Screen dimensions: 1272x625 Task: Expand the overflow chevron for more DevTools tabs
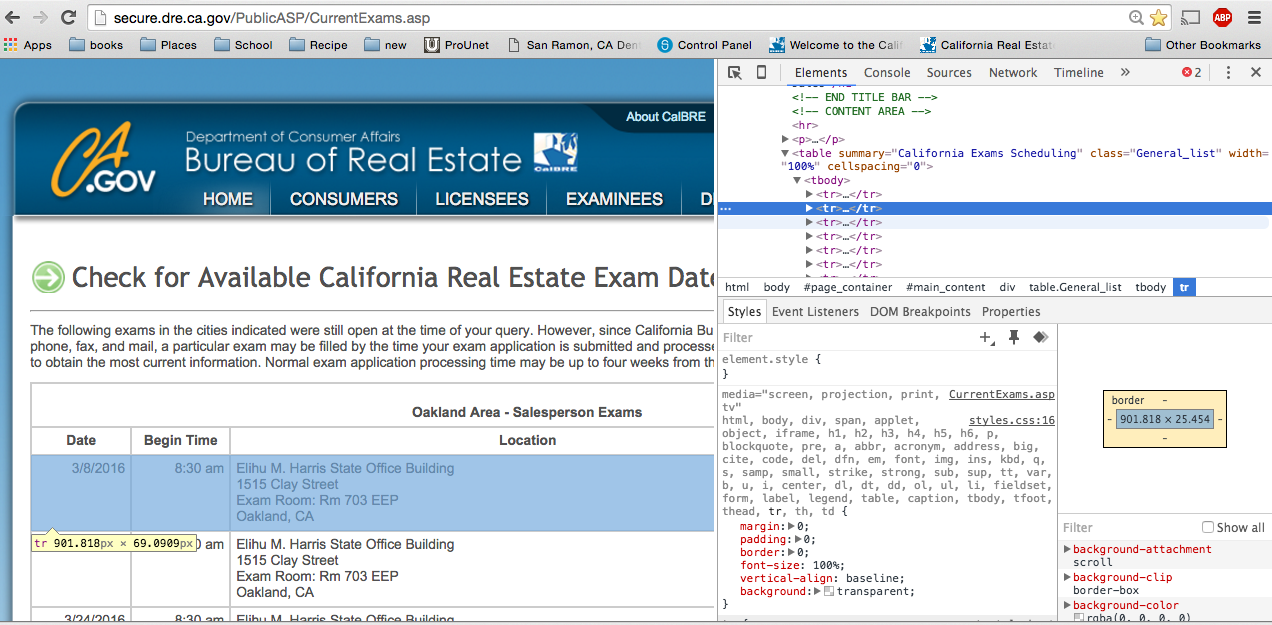coord(1125,72)
